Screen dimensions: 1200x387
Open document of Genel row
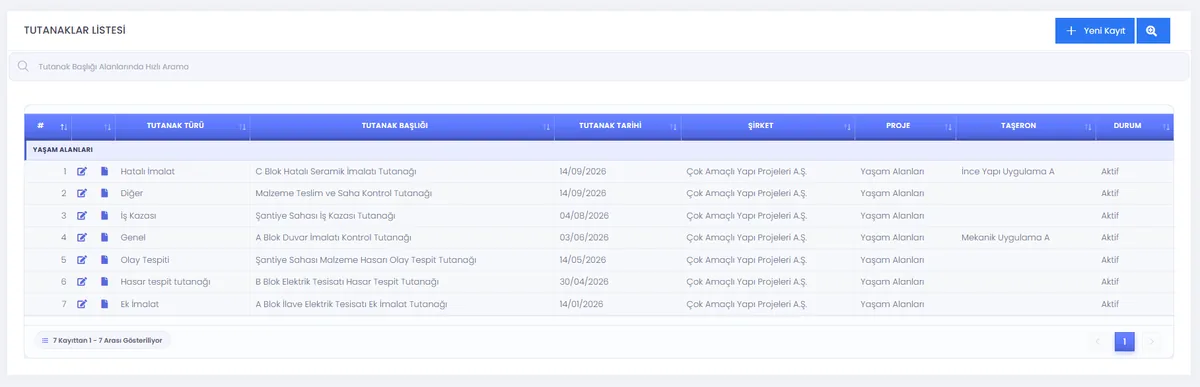tap(104, 237)
